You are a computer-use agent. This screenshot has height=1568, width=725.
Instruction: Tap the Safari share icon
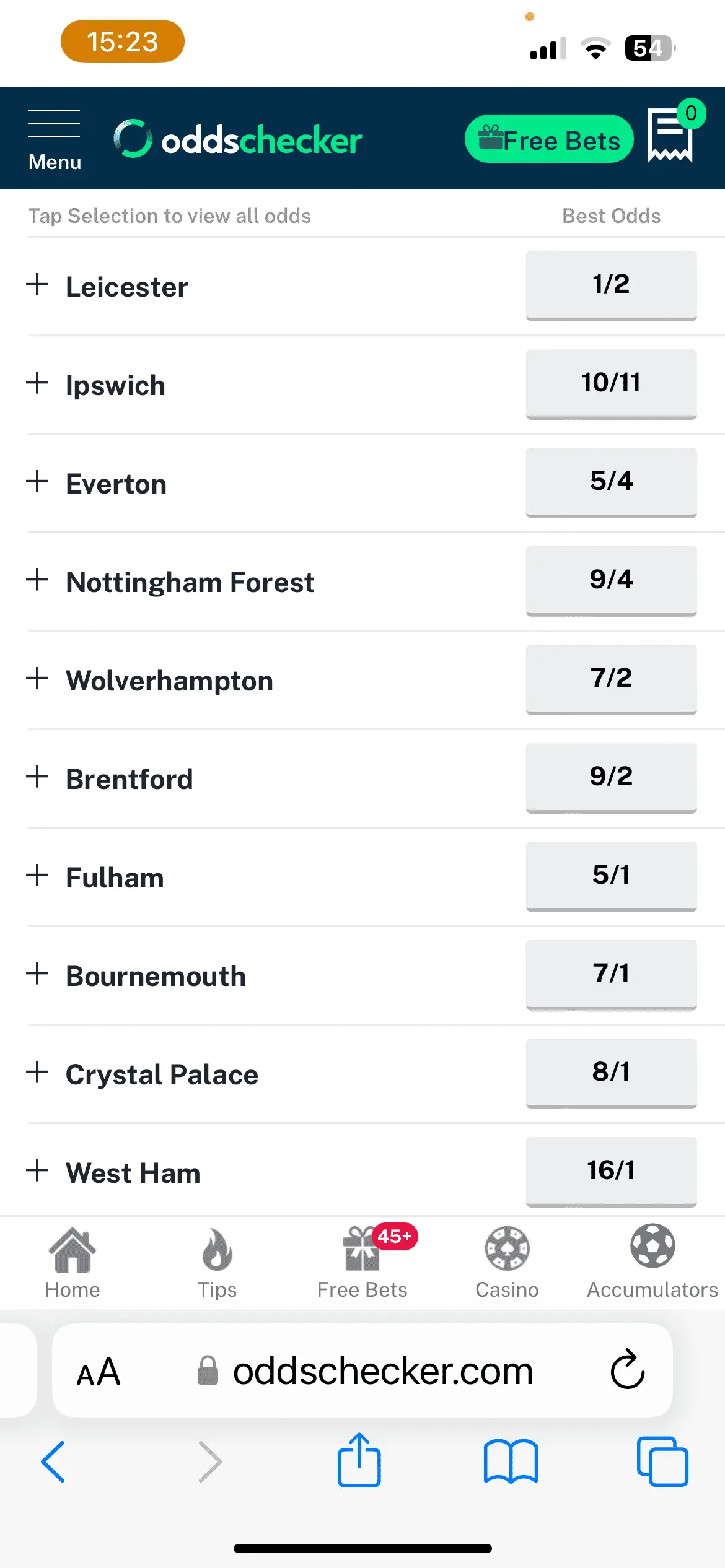click(x=359, y=1460)
